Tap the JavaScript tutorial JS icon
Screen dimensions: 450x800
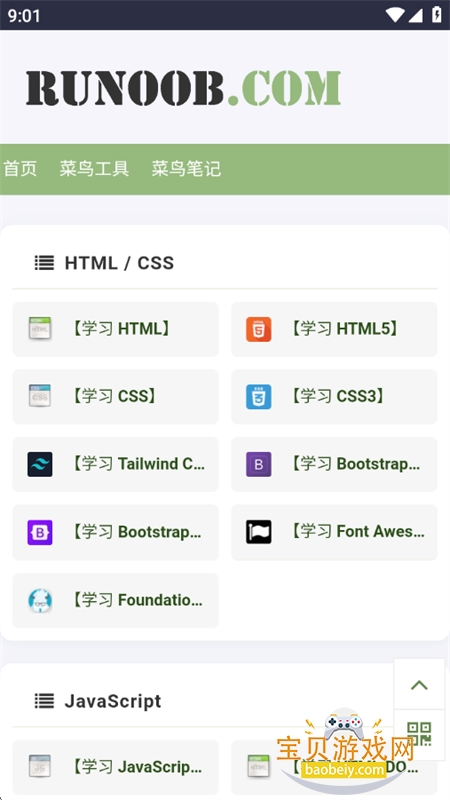point(40,766)
